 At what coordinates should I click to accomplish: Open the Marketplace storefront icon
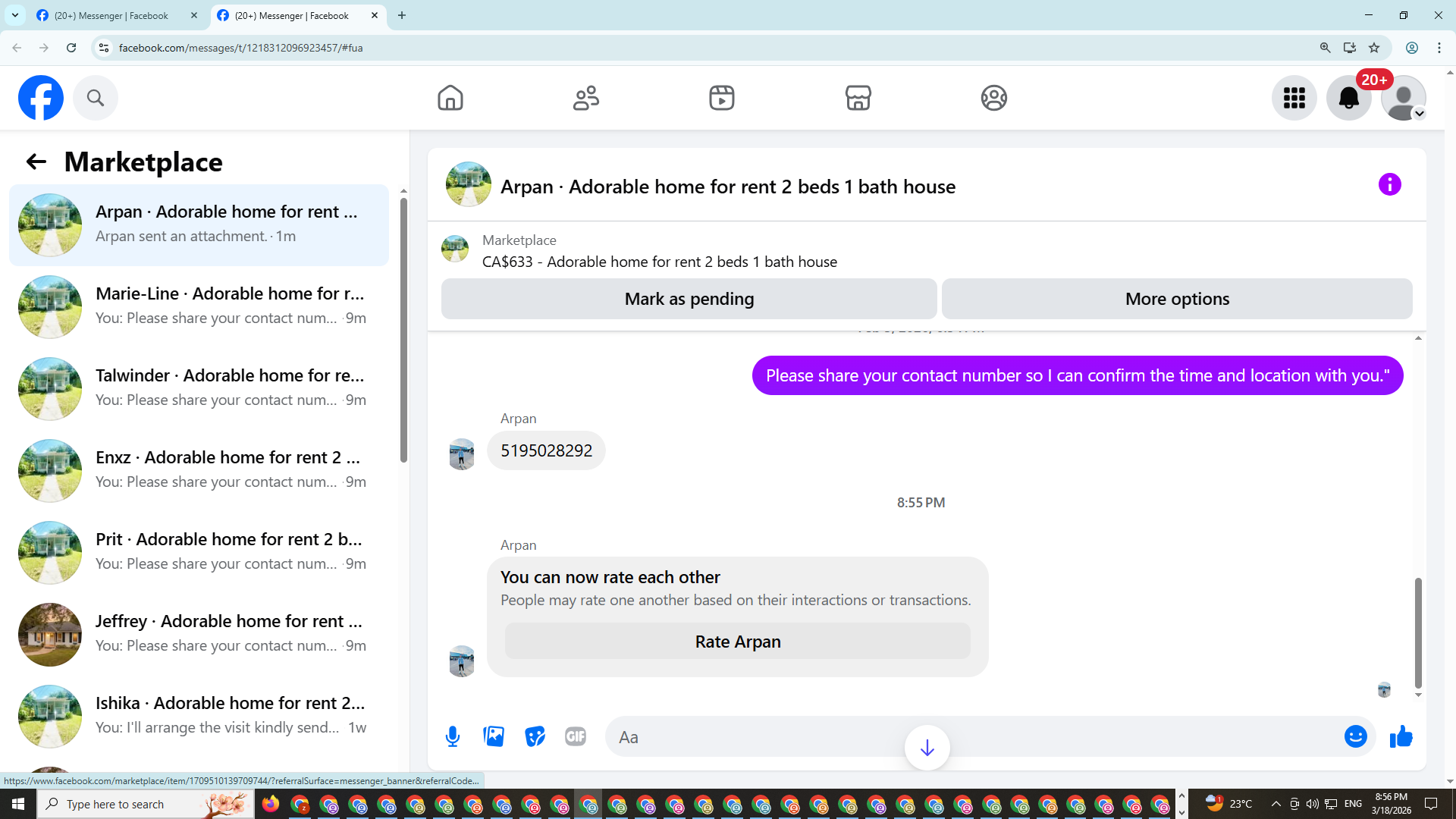[858, 98]
